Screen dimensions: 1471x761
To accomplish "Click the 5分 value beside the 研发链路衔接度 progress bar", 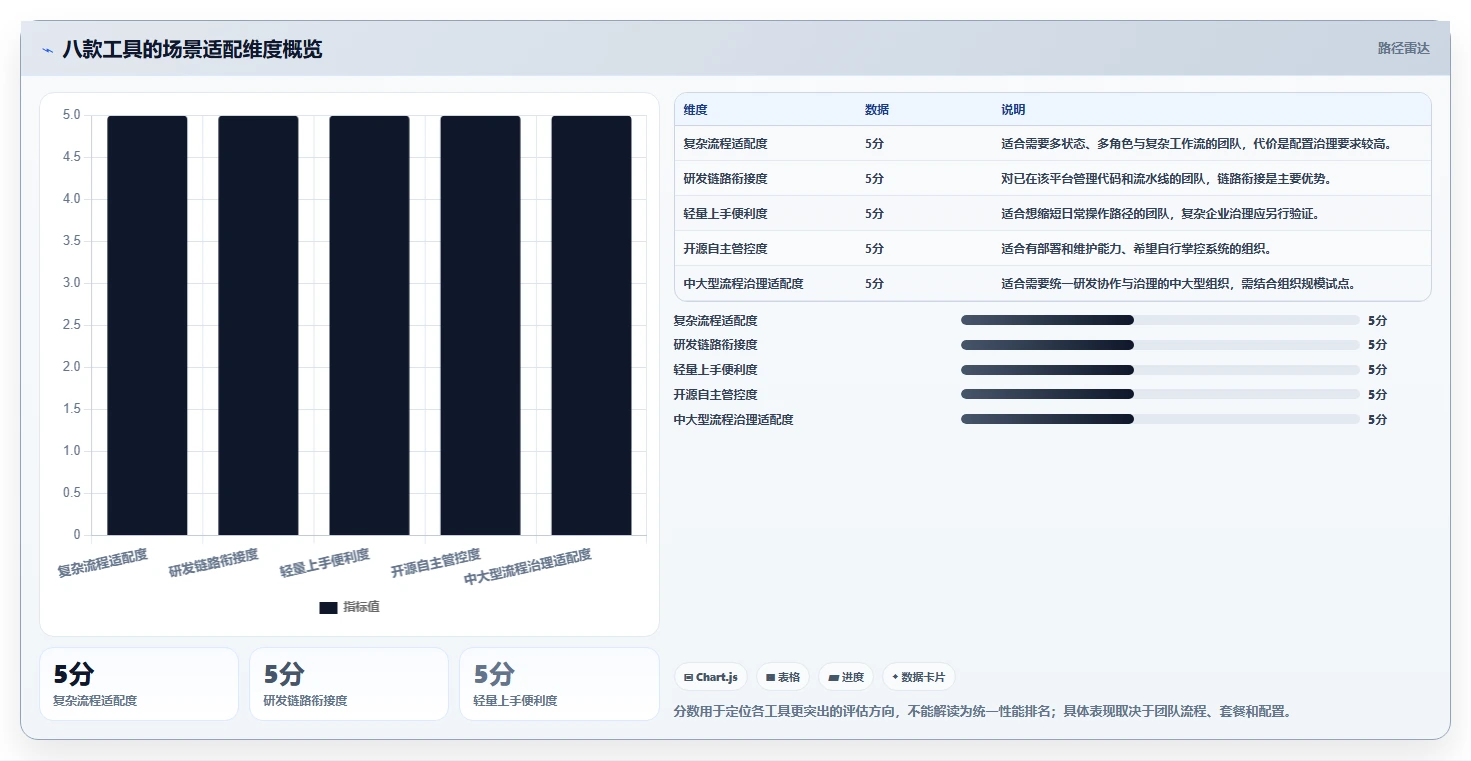I will point(1378,345).
